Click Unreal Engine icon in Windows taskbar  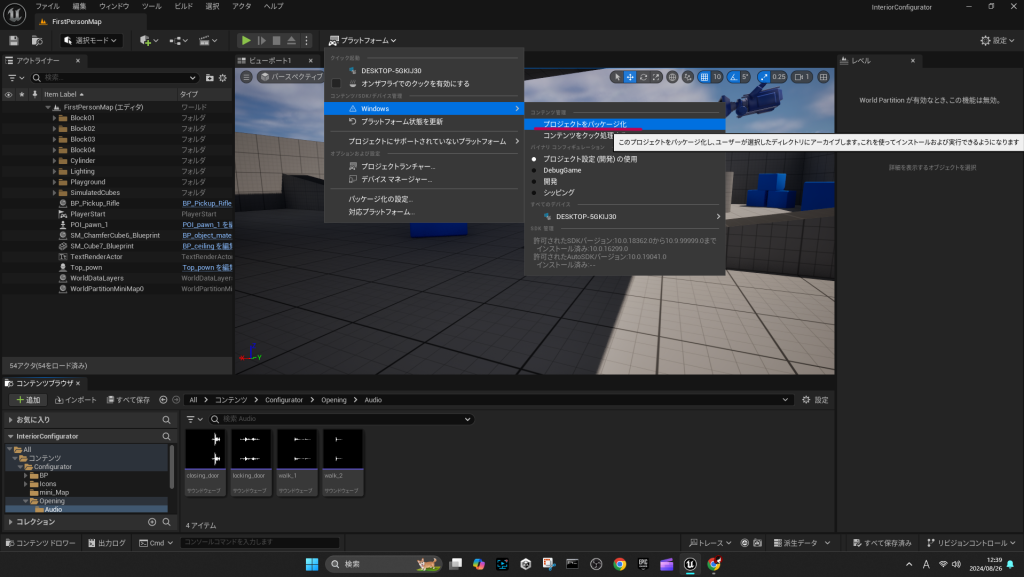689,564
